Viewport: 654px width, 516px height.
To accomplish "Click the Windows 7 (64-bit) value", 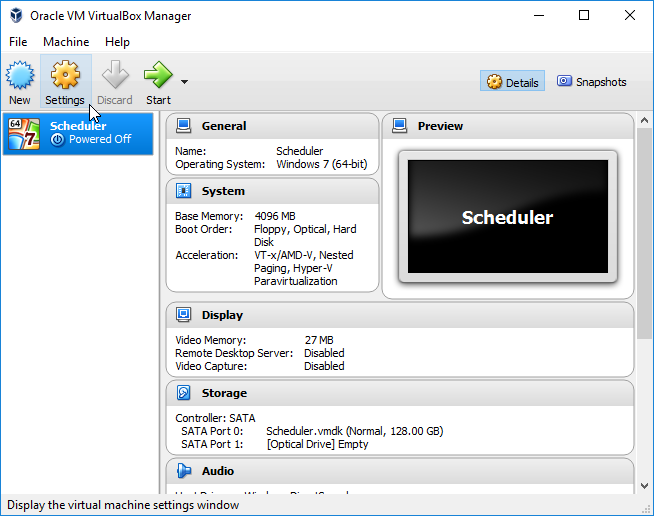I will (x=322, y=164).
